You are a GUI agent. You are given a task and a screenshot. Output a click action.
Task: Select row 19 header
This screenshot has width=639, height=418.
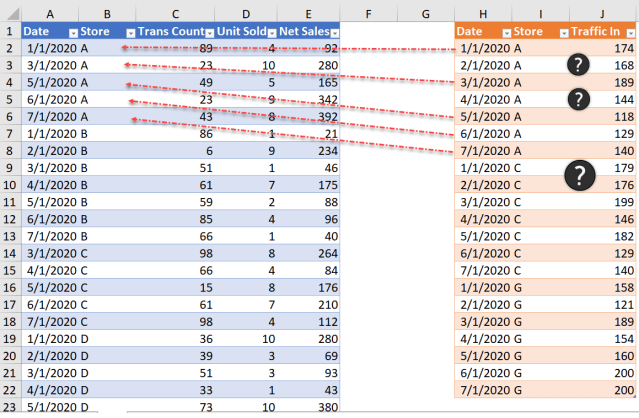click(x=10, y=339)
